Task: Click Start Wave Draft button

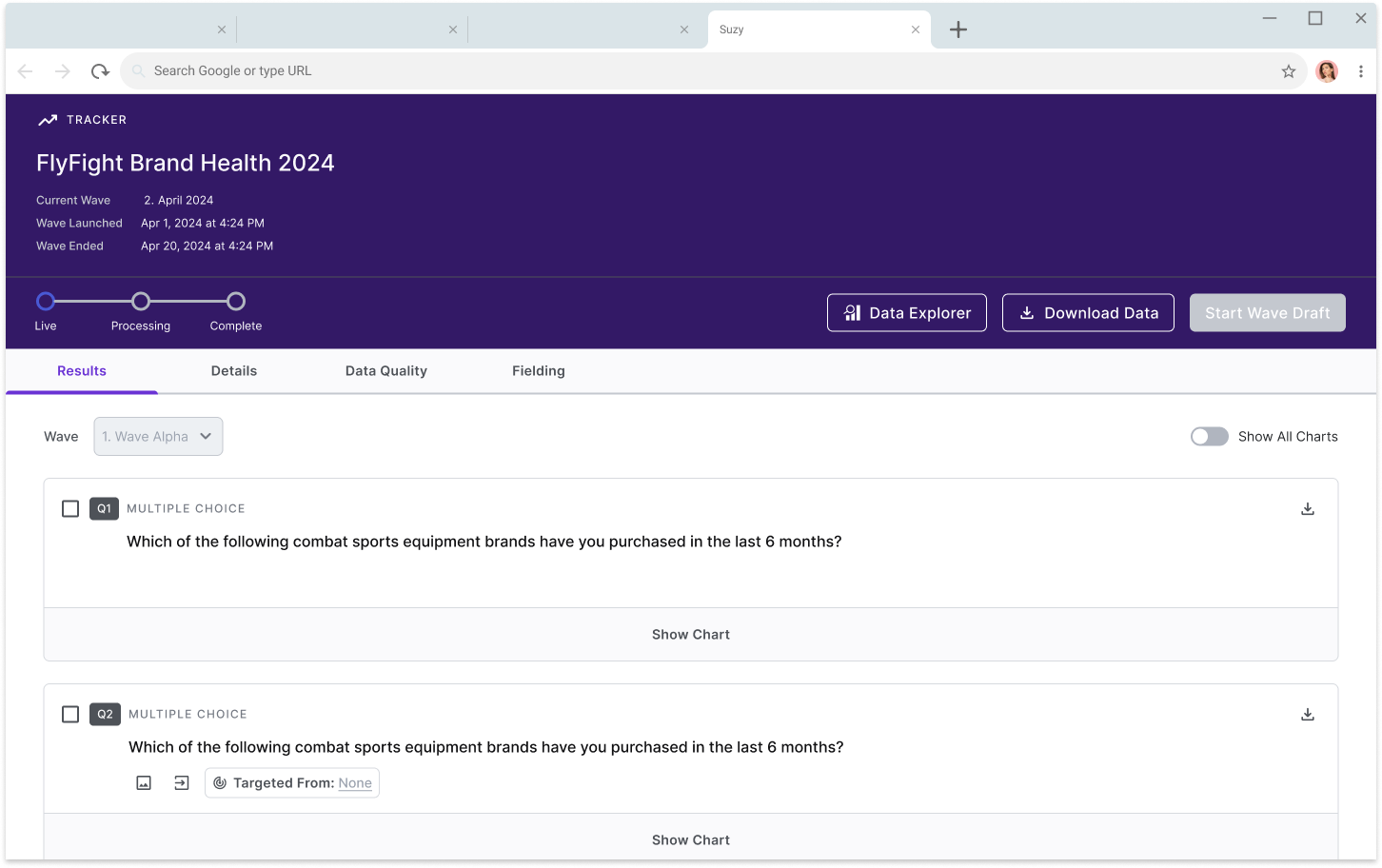Action: (x=1268, y=313)
